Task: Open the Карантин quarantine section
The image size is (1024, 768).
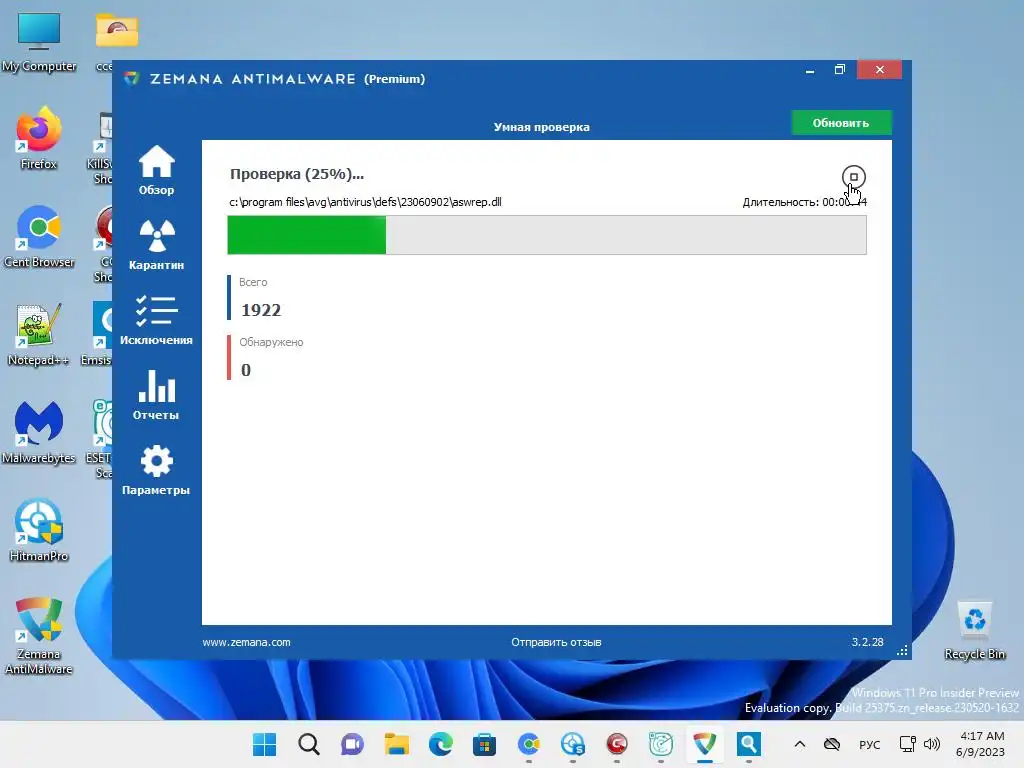Action: click(x=156, y=245)
